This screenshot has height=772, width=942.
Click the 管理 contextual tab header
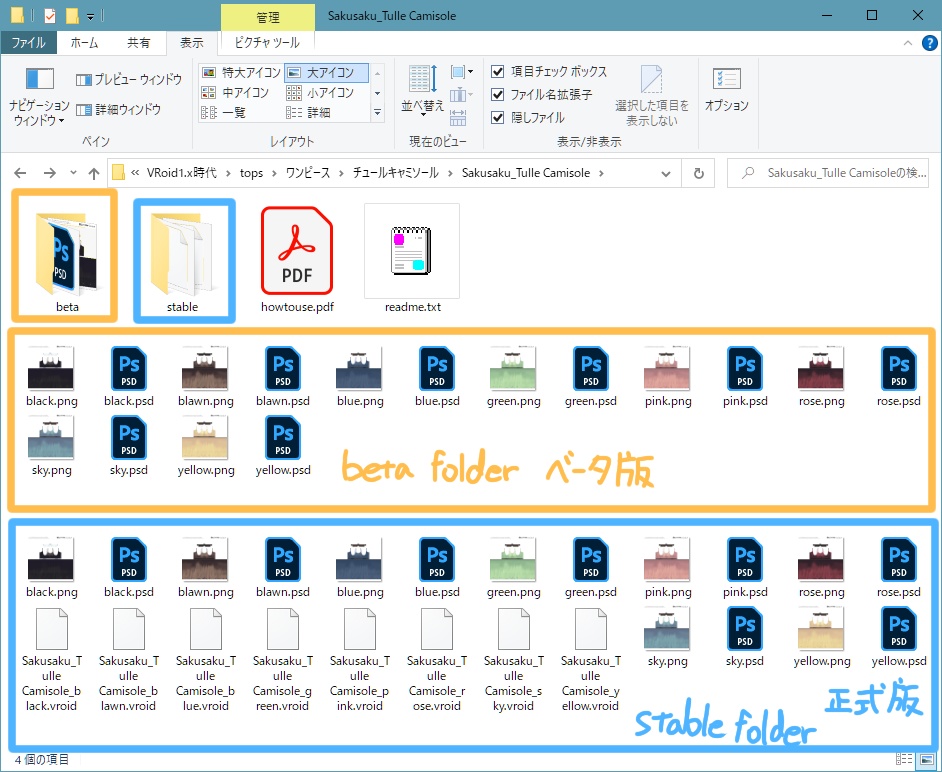point(268,17)
